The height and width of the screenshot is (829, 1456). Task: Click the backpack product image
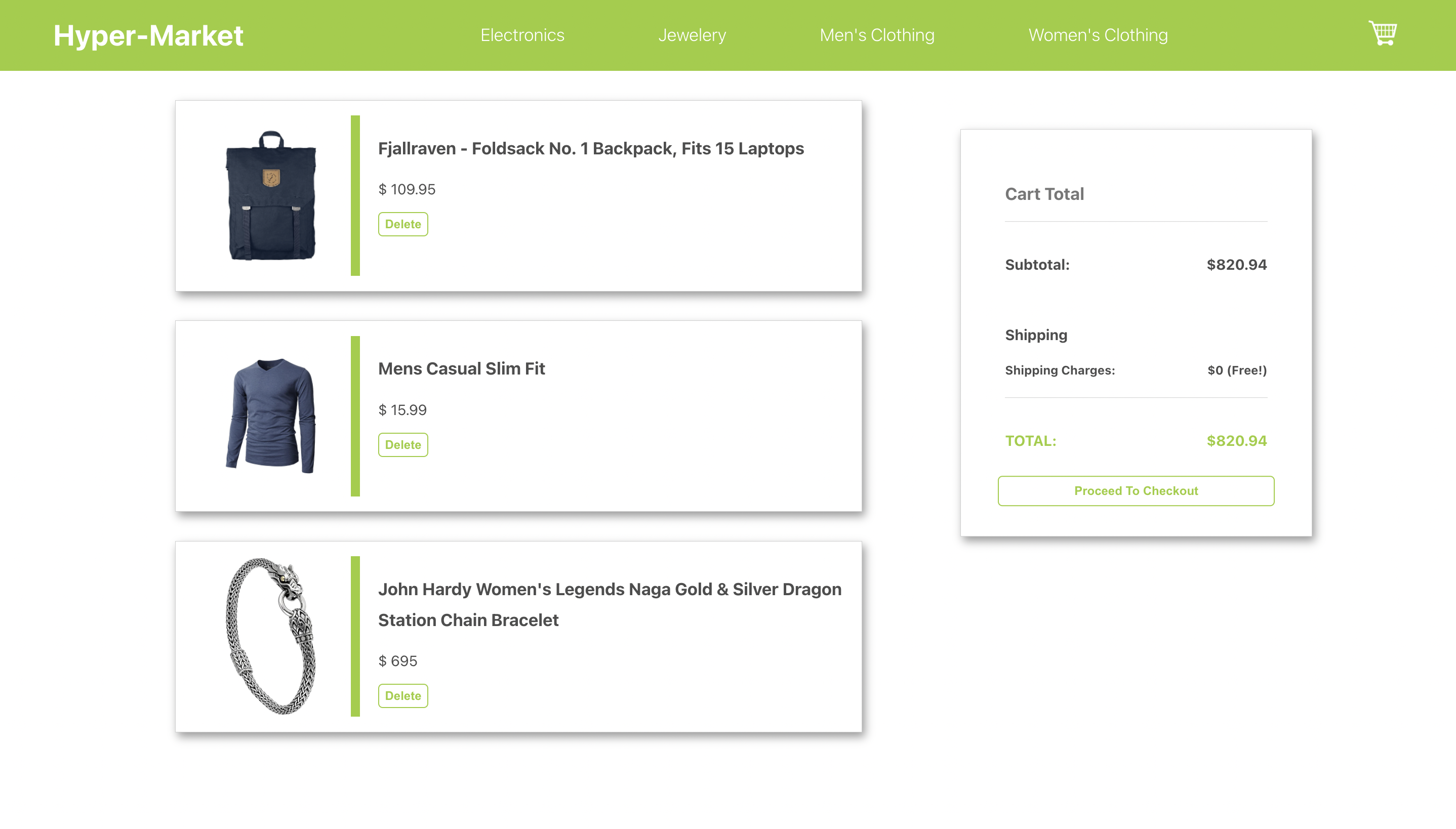pyautogui.click(x=272, y=196)
